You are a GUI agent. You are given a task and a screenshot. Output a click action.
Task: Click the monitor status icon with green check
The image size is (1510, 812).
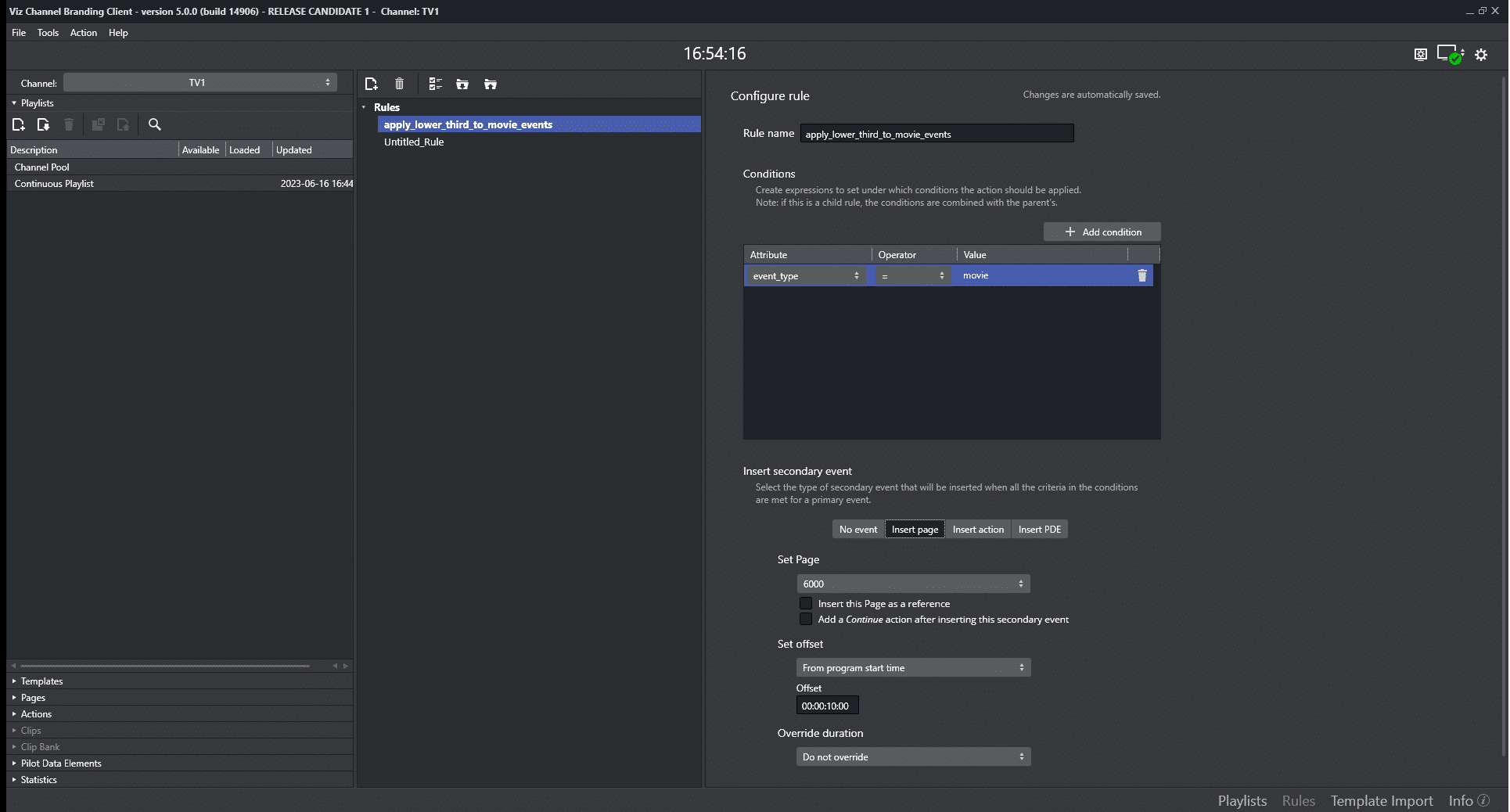click(x=1450, y=55)
